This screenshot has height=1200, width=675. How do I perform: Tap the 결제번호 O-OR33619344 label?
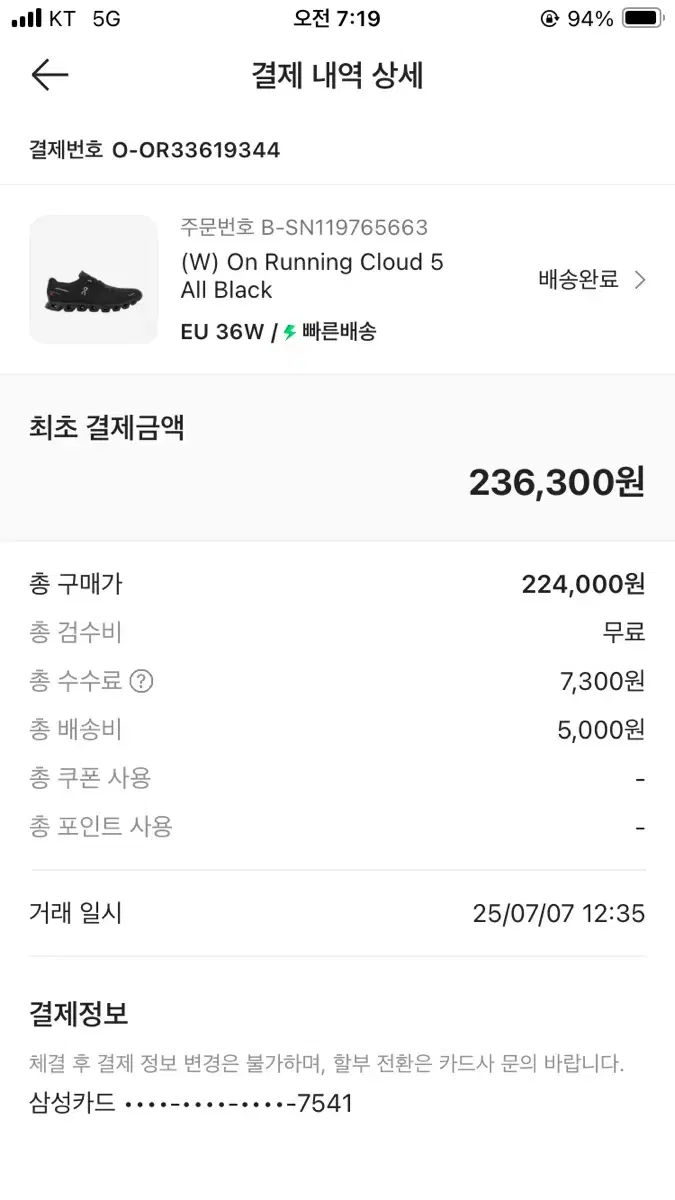(155, 150)
